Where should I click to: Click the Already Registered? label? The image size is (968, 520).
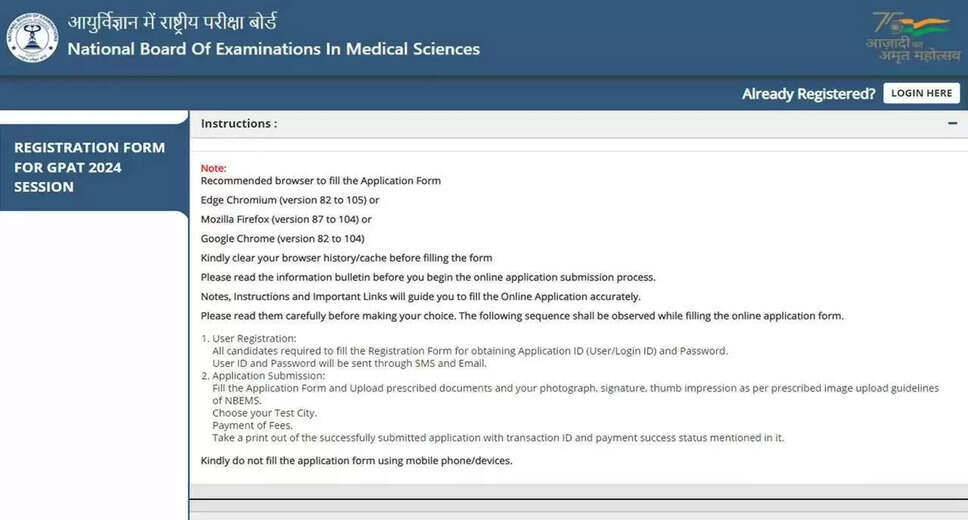coord(808,94)
